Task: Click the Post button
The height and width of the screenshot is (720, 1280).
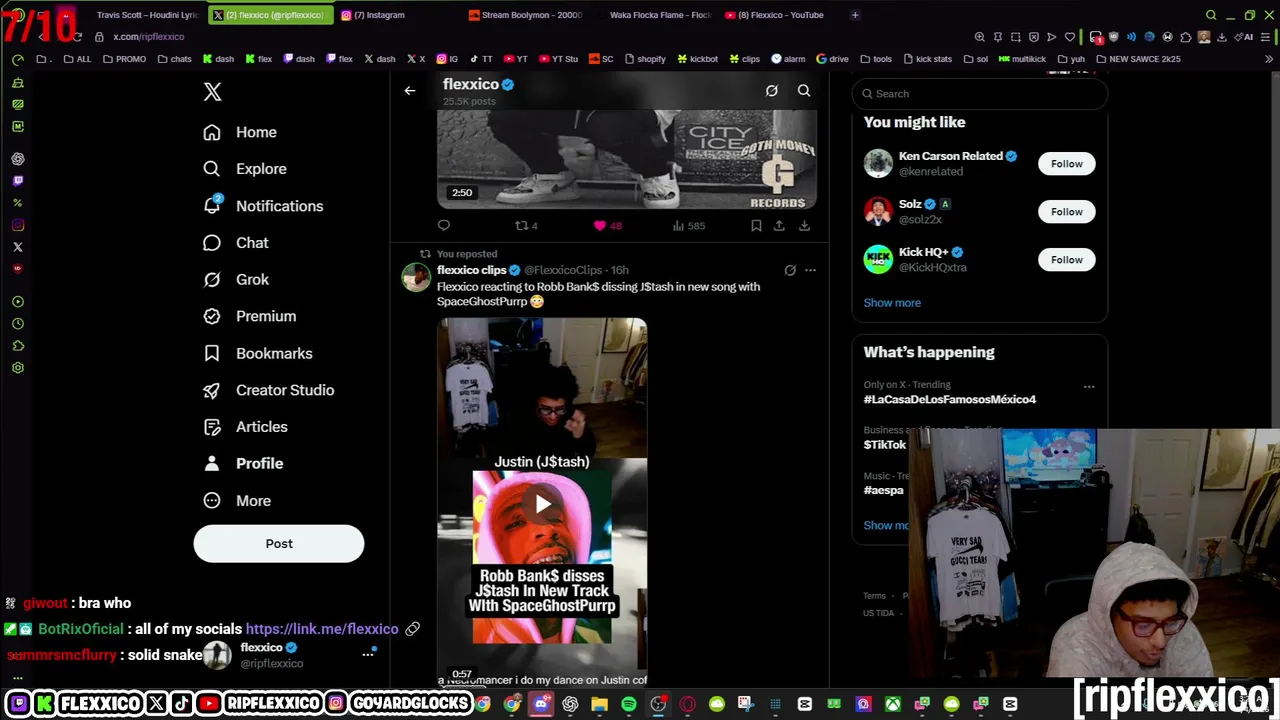Action: (279, 544)
